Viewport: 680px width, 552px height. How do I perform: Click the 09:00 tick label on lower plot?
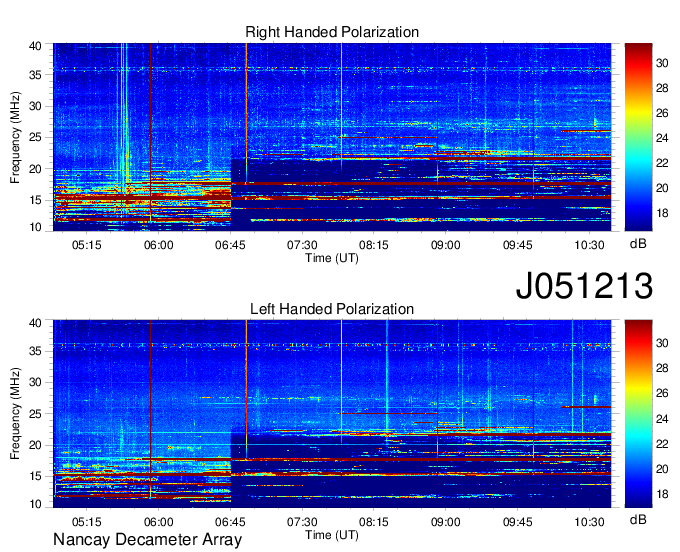445,522
